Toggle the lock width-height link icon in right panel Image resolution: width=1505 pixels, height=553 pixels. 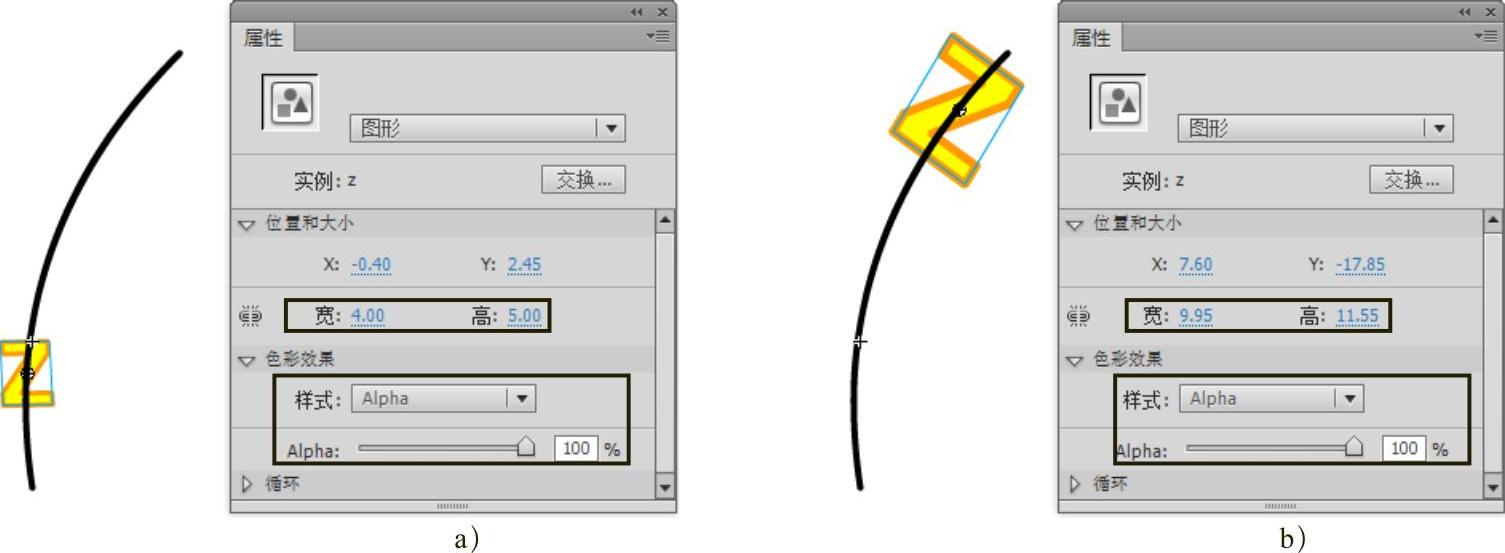[1077, 317]
